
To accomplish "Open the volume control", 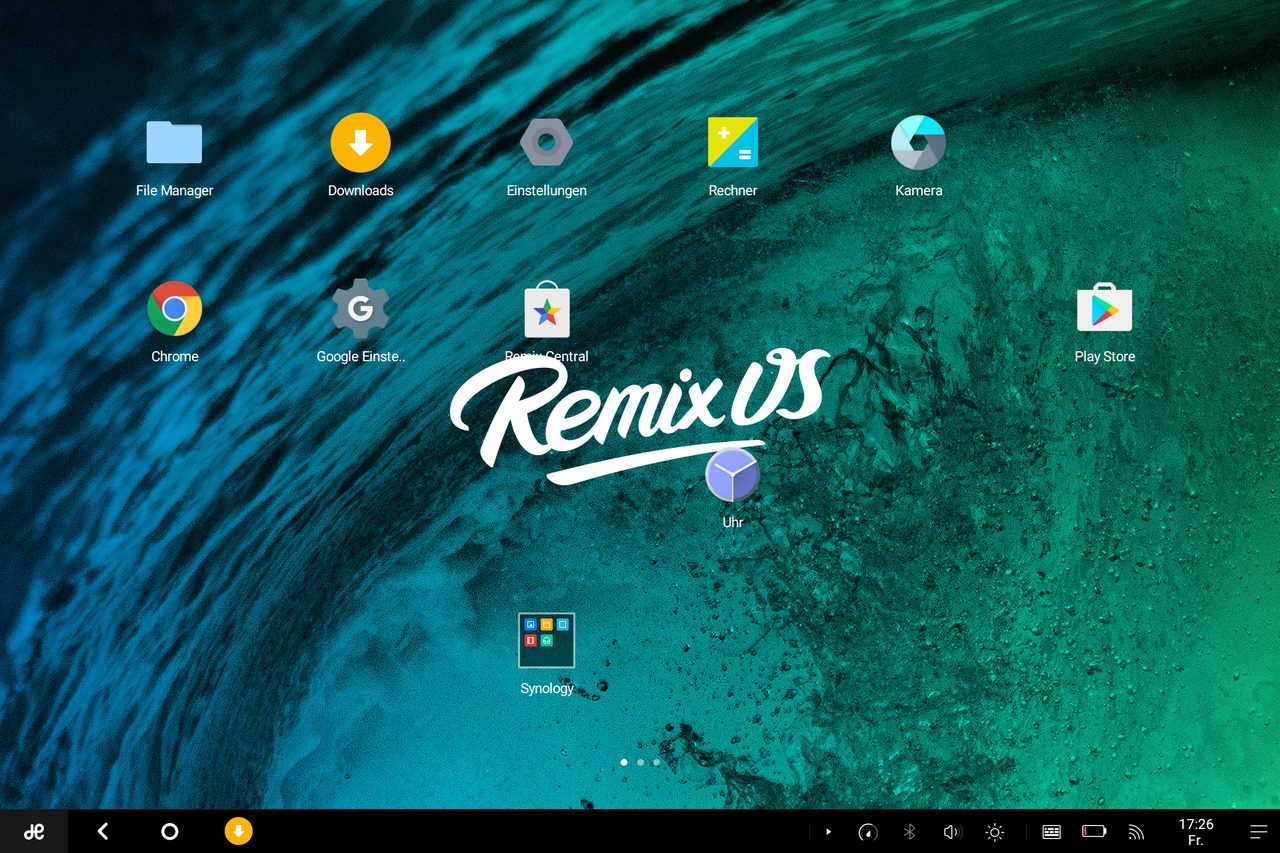I will click(x=952, y=831).
